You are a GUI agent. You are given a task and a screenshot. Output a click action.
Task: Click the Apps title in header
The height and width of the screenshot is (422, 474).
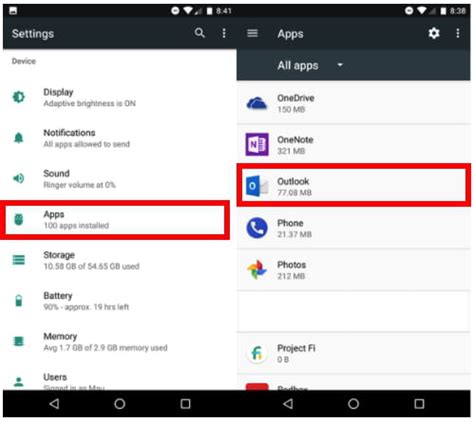point(290,34)
